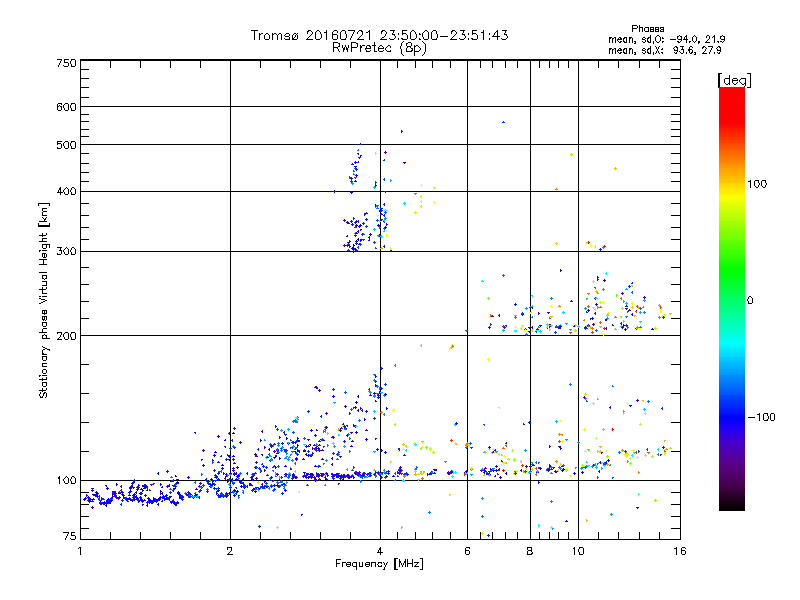Image resolution: width=800 pixels, height=600 pixels.
Task: Click the y-axis tick label '200'
Action: (66, 336)
